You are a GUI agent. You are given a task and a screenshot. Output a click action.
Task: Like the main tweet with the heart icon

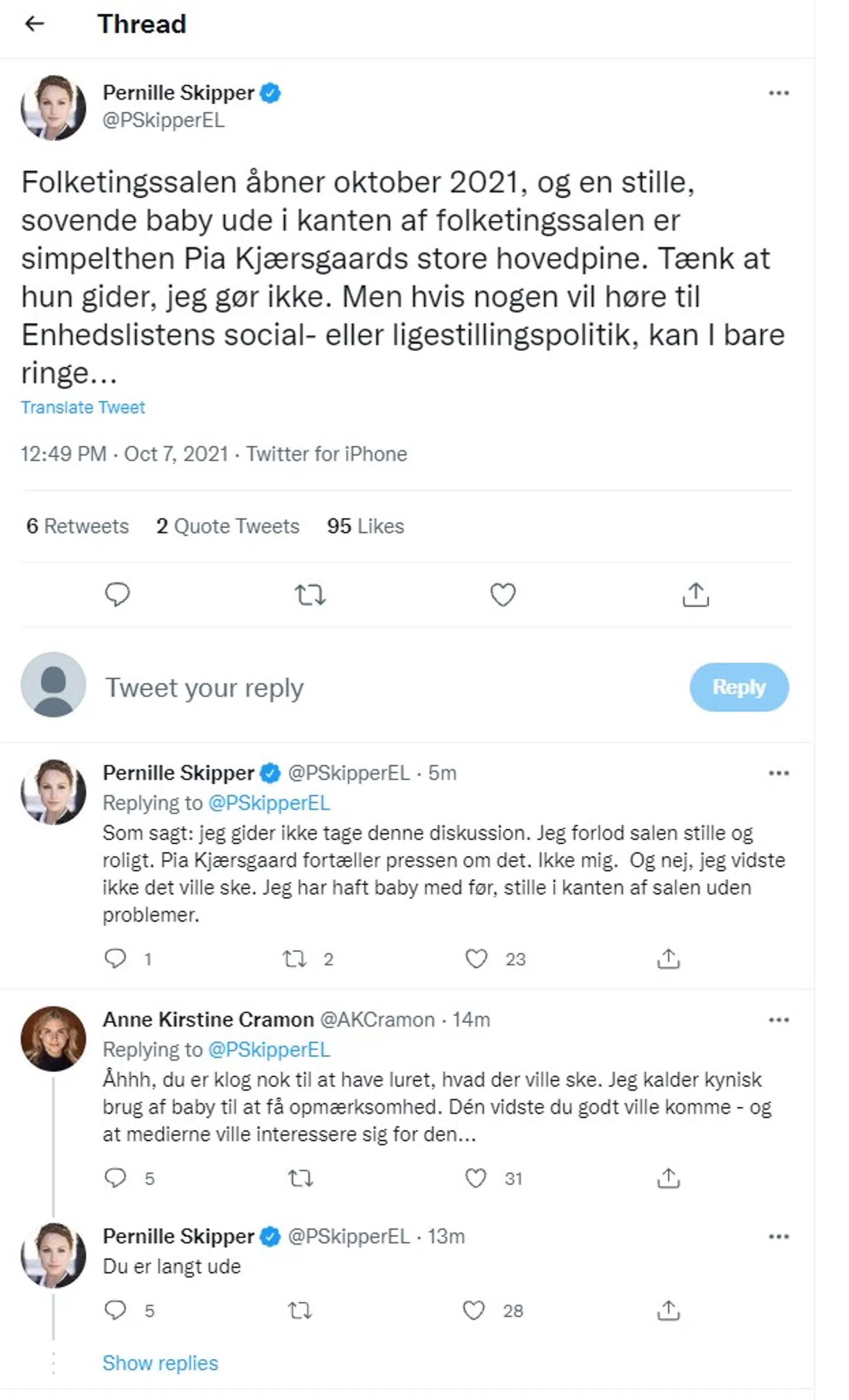point(502,596)
